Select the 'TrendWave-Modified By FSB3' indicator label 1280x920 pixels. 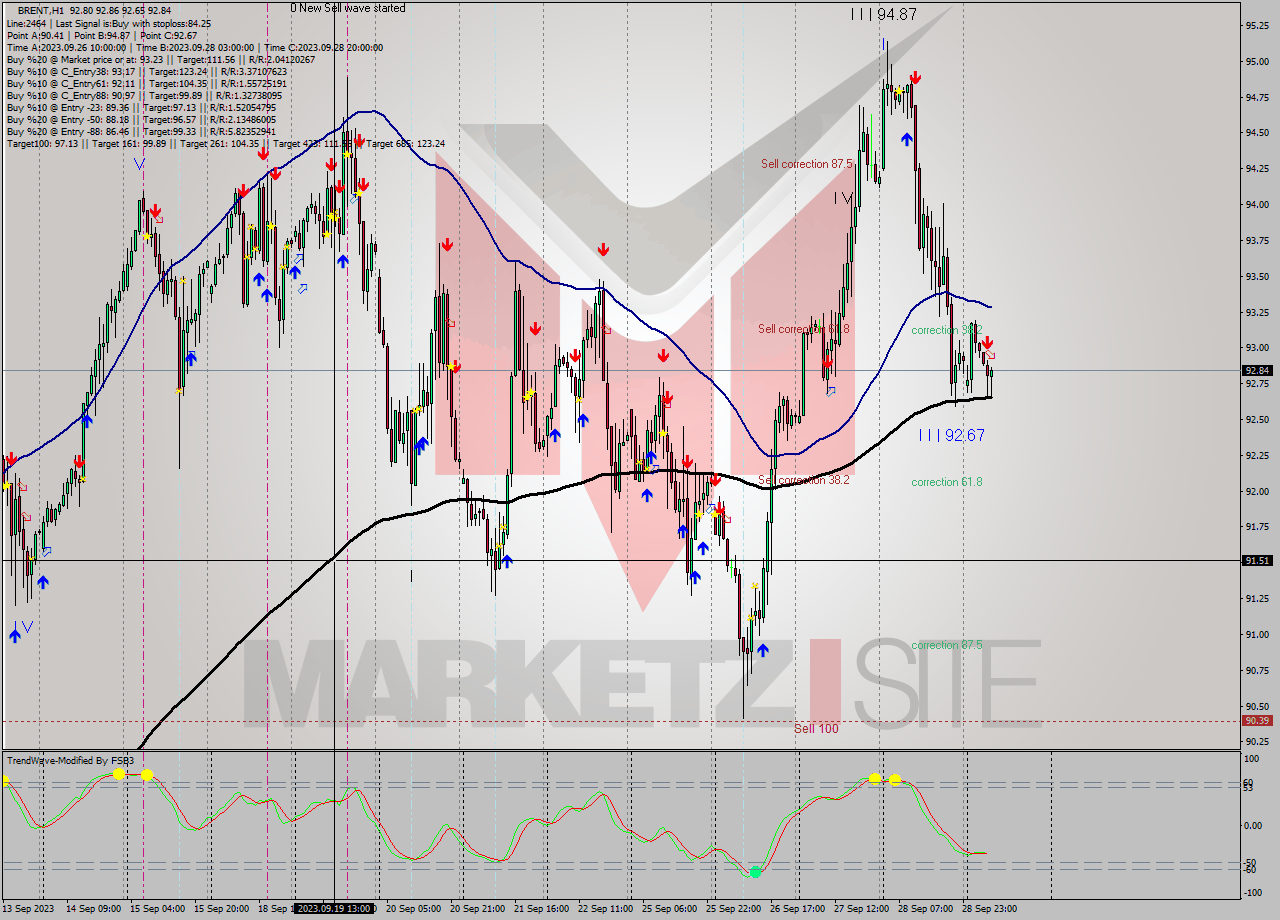coord(70,761)
